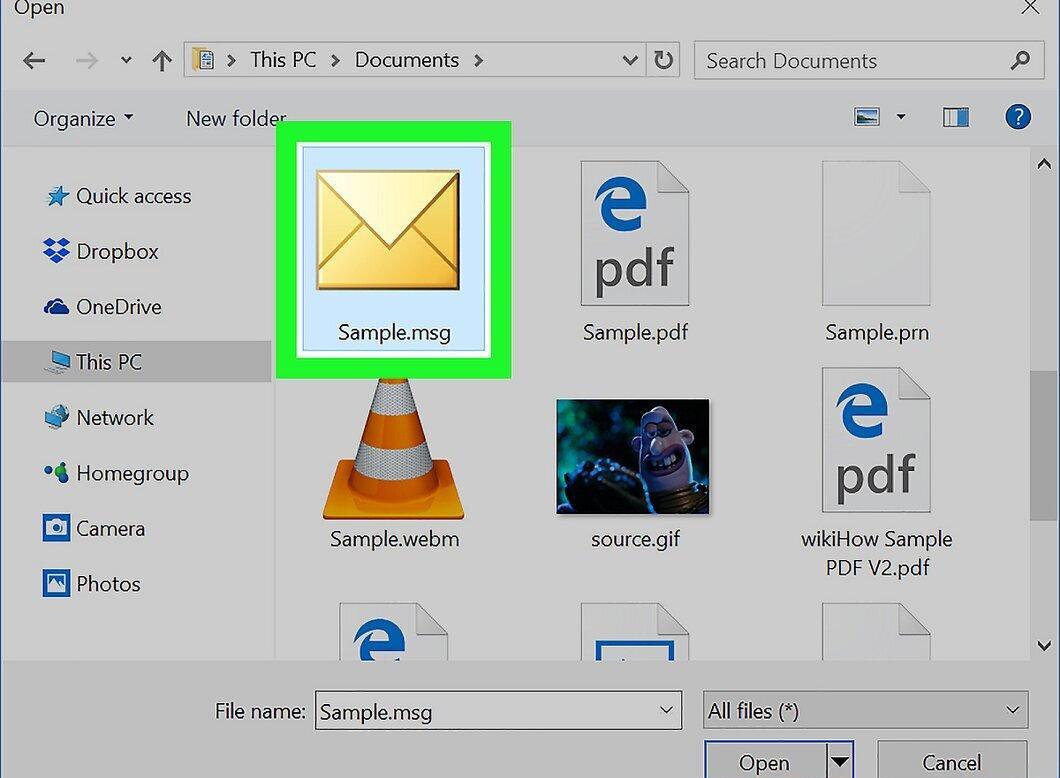Click the Sample.pdf file name label
This screenshot has height=778, width=1060.
635,333
